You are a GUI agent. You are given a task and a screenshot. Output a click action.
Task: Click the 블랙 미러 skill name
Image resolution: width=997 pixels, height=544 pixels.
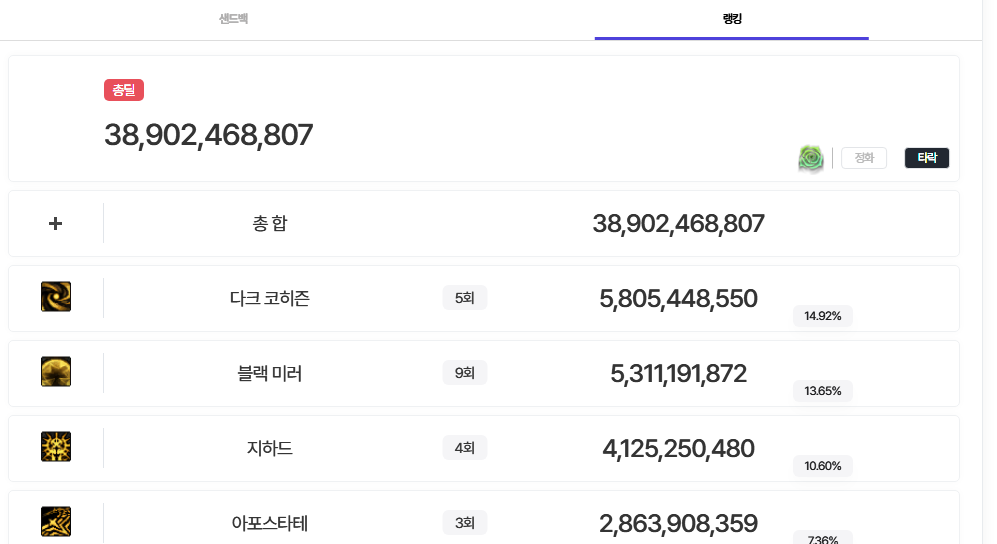[270, 373]
